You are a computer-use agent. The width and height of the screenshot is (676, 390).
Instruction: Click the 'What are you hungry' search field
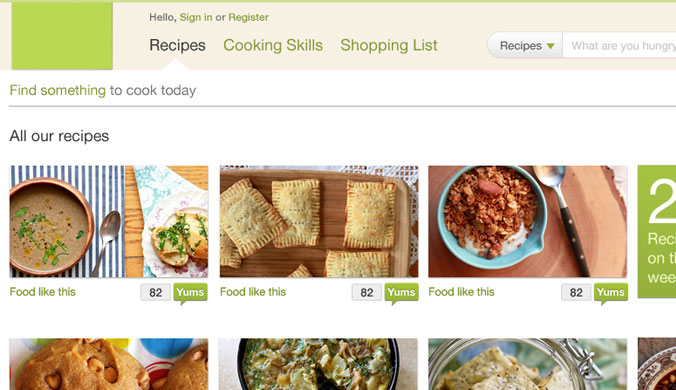click(620, 45)
